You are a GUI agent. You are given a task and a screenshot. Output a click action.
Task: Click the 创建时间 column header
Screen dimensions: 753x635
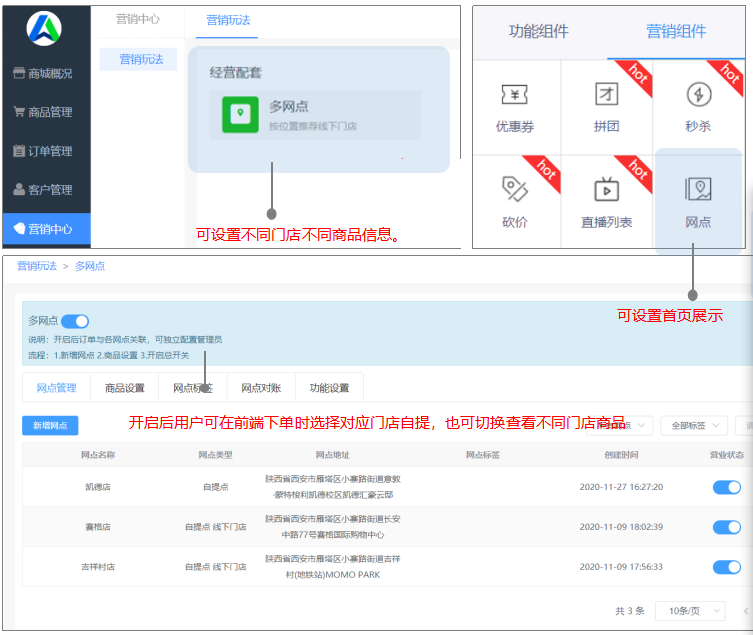[x=621, y=455]
